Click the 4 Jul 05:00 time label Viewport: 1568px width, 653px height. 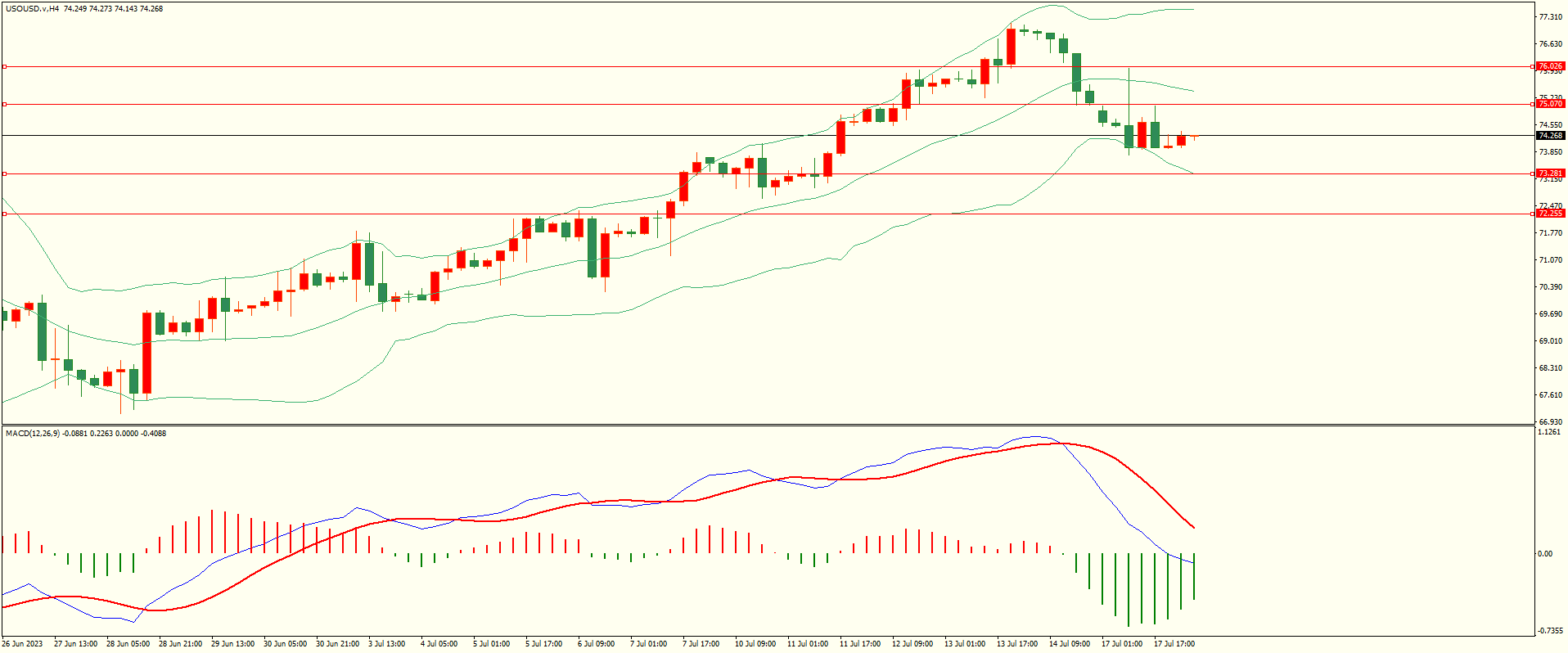coord(439,644)
